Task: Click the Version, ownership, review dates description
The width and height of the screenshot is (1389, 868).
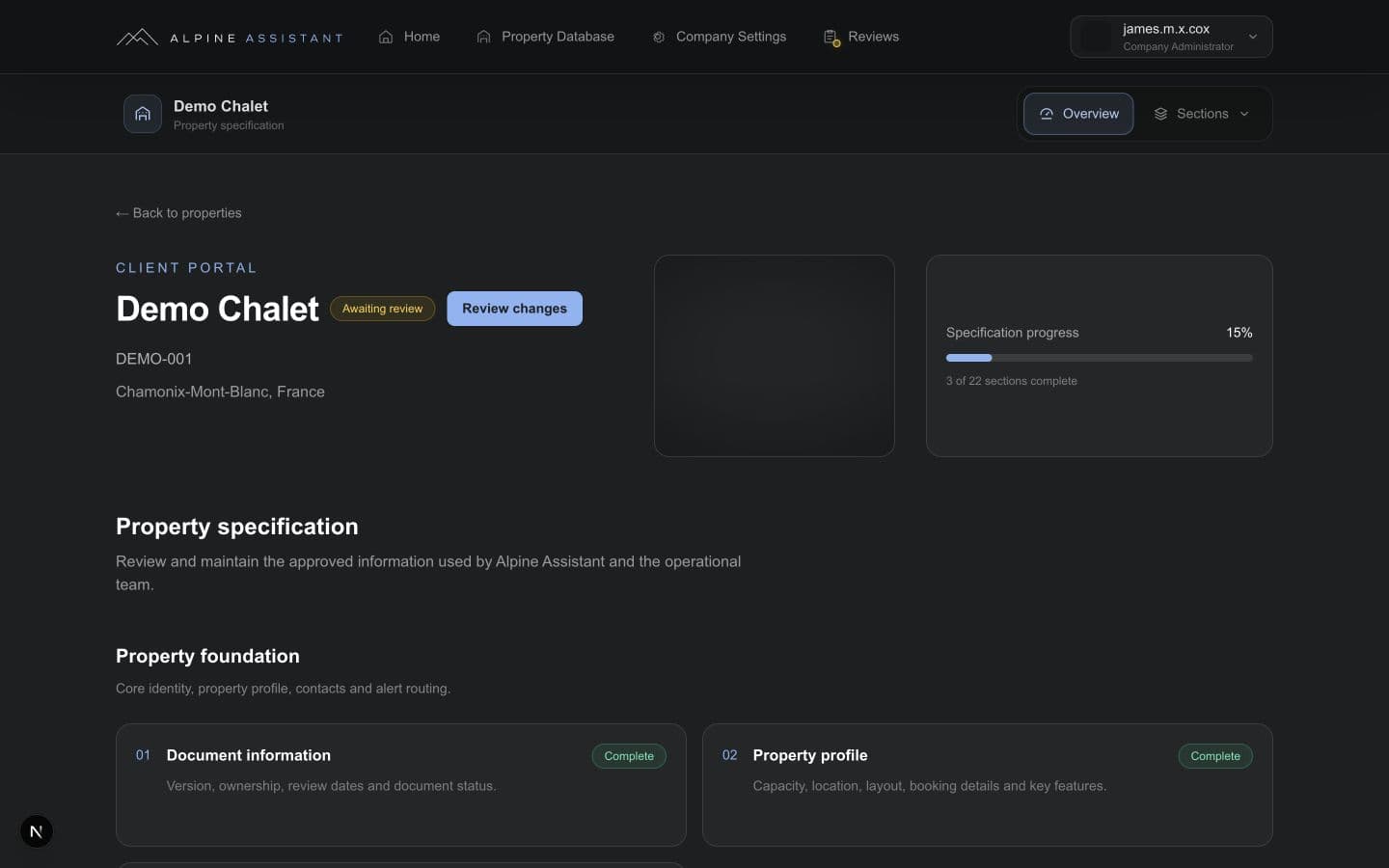Action: 331,786
